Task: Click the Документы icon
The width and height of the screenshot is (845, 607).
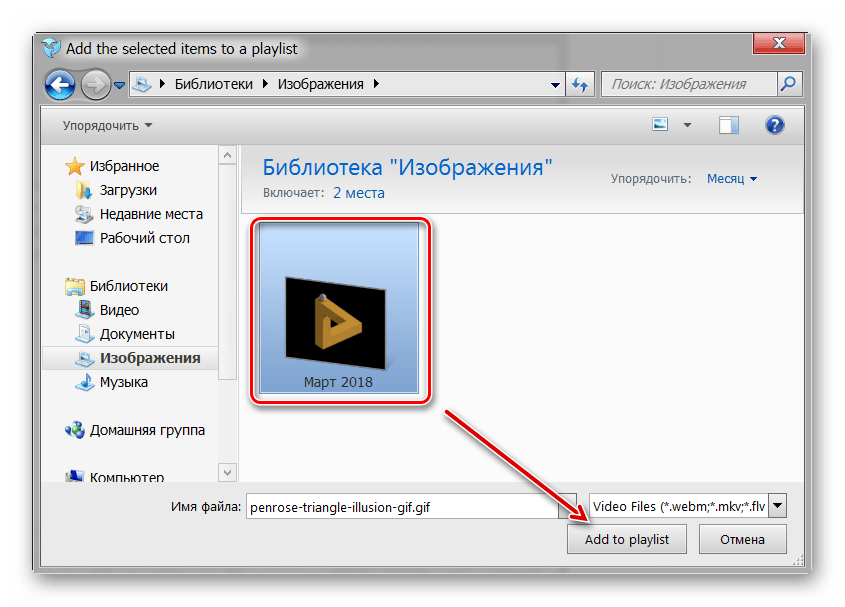Action: point(85,334)
